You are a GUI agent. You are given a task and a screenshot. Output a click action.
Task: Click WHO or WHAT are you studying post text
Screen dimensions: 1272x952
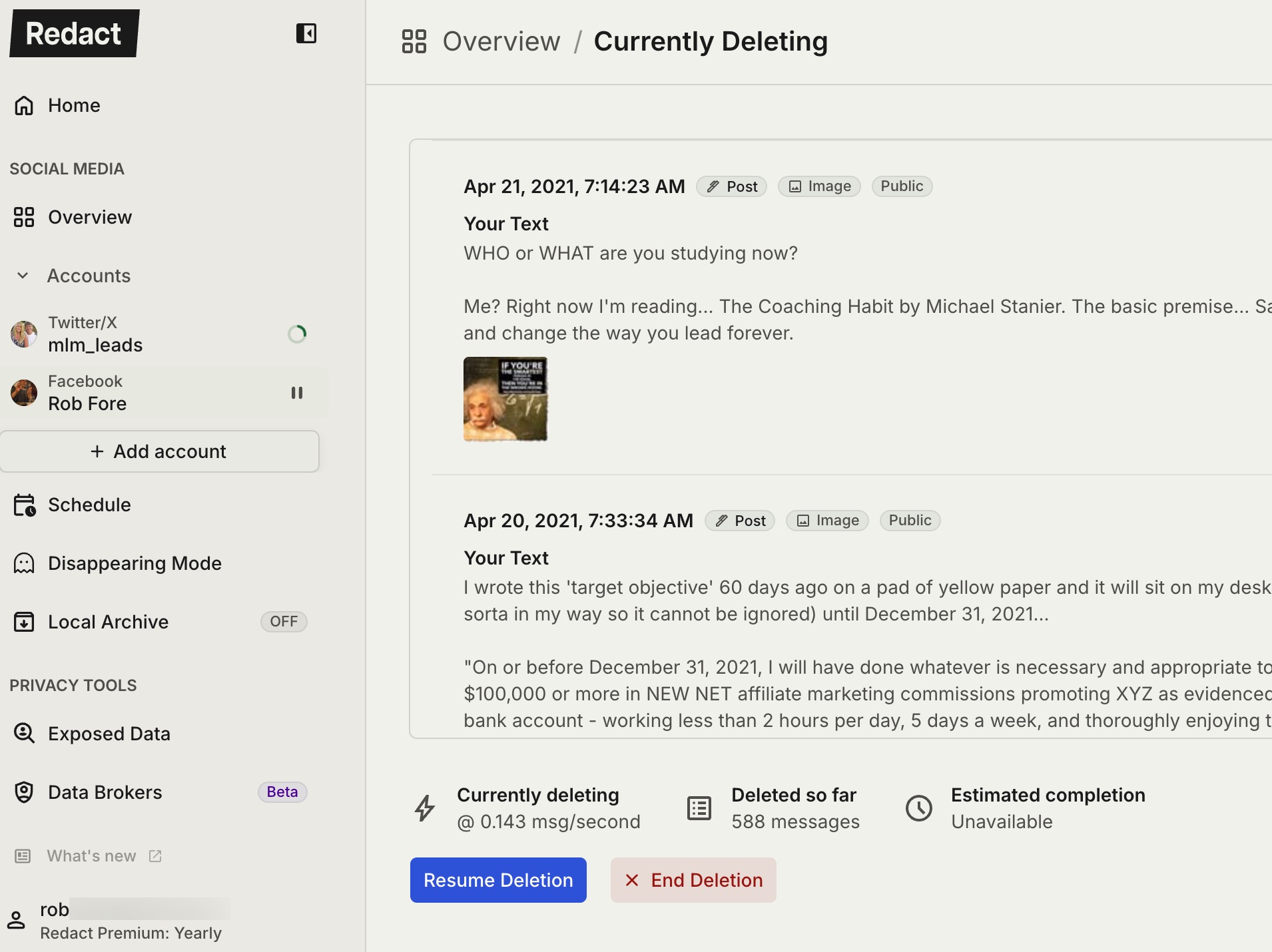tap(631, 253)
